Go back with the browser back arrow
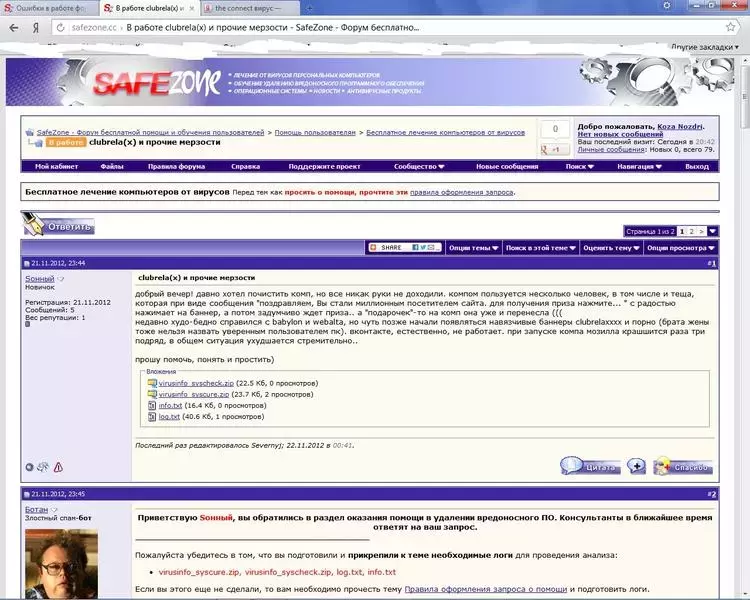 point(14,28)
